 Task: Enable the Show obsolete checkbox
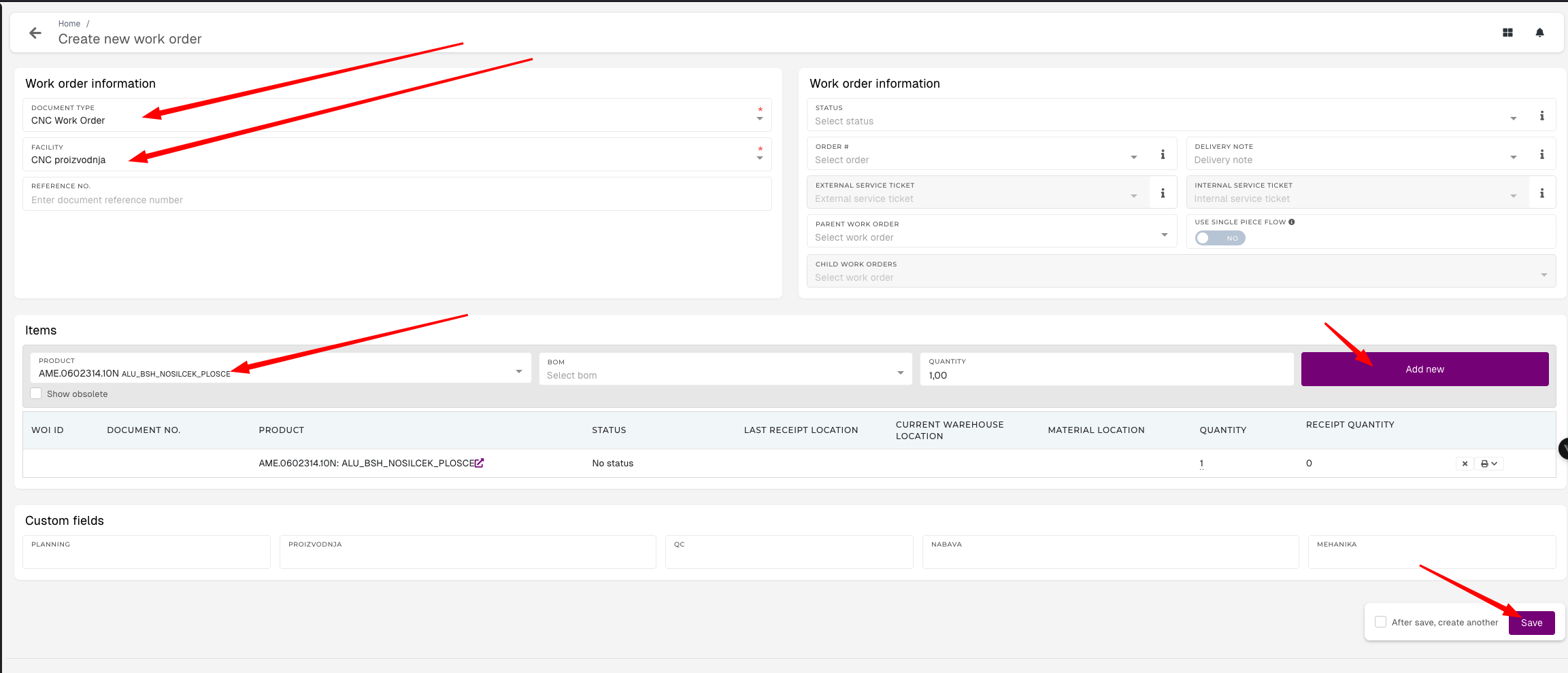pyautogui.click(x=36, y=394)
